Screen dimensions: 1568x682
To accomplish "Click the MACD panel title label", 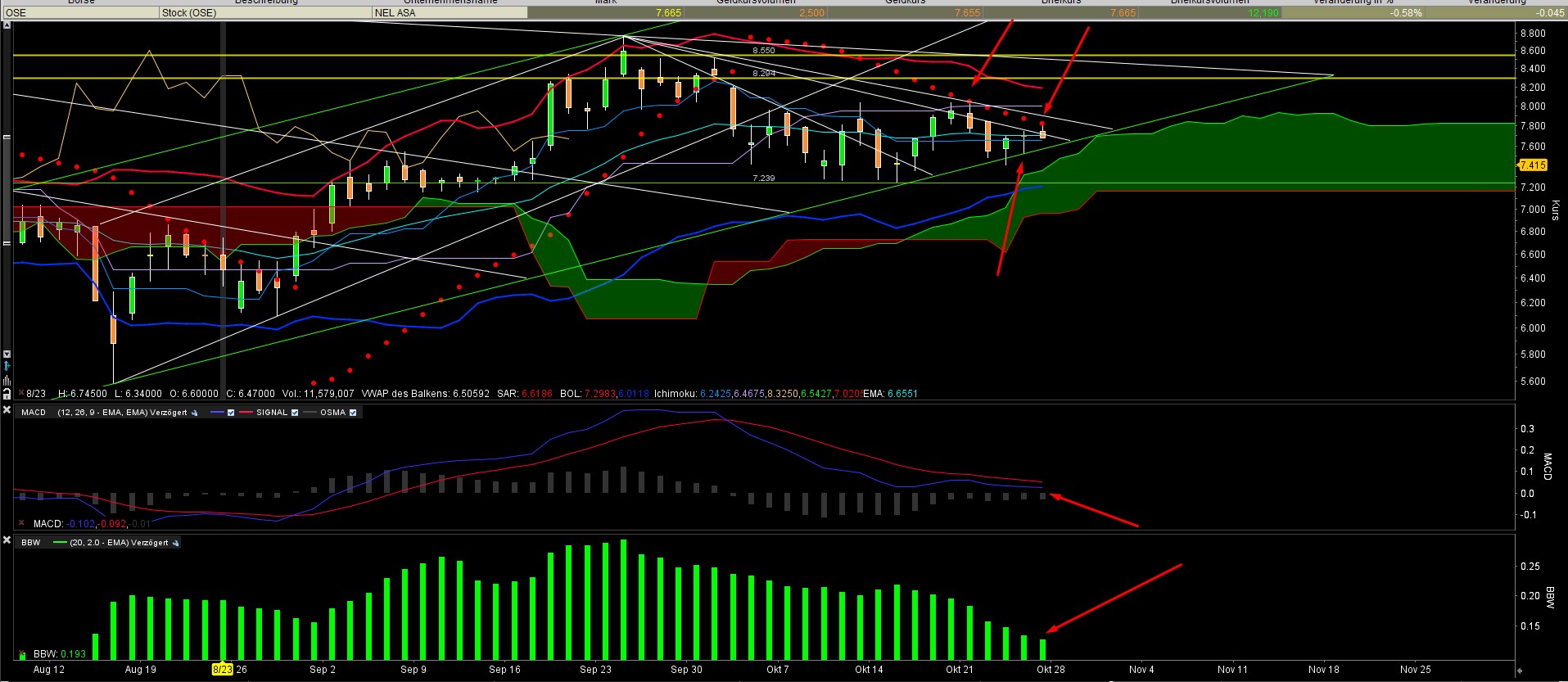I will tap(34, 413).
